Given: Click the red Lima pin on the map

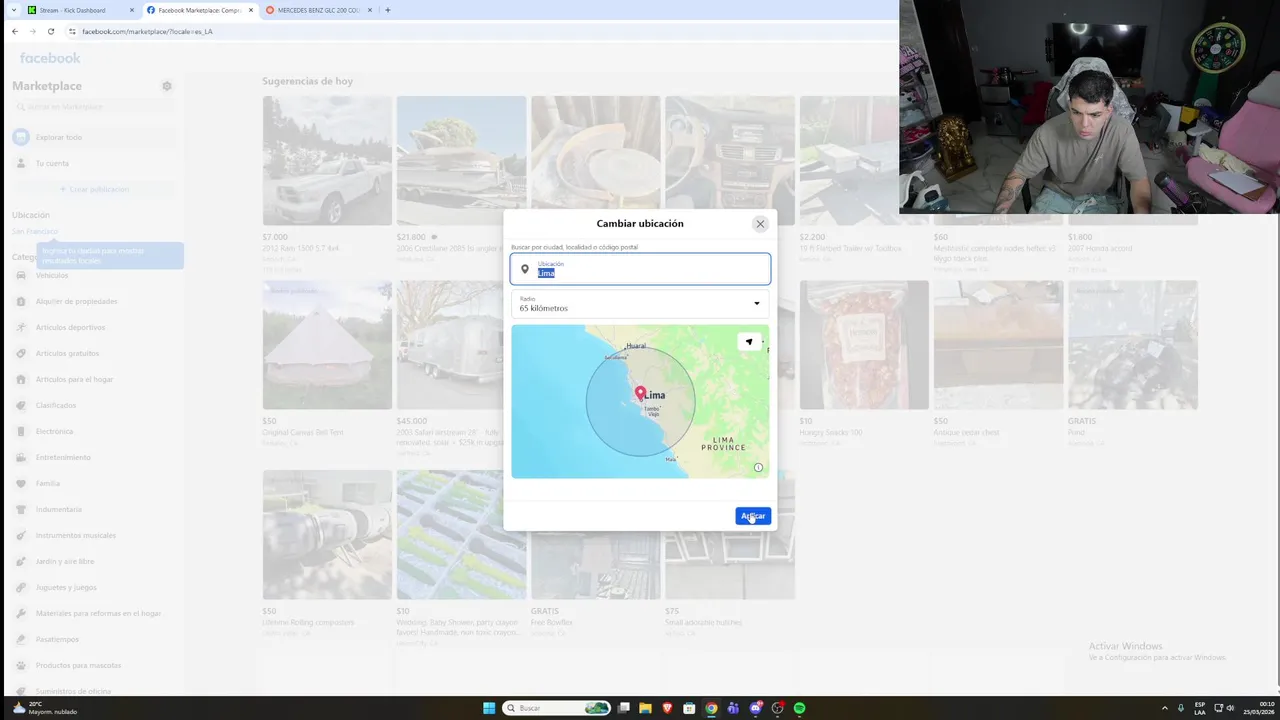Looking at the screenshot, I should coord(640,393).
